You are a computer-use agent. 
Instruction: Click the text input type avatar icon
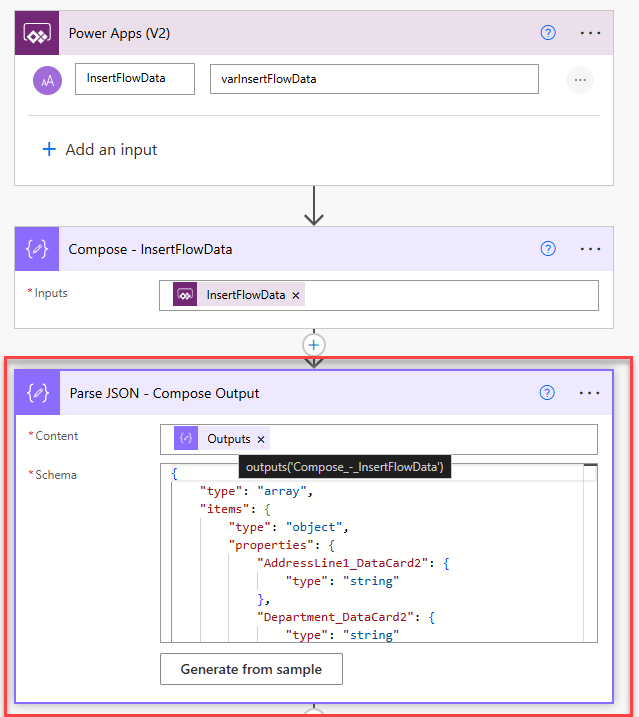point(47,80)
